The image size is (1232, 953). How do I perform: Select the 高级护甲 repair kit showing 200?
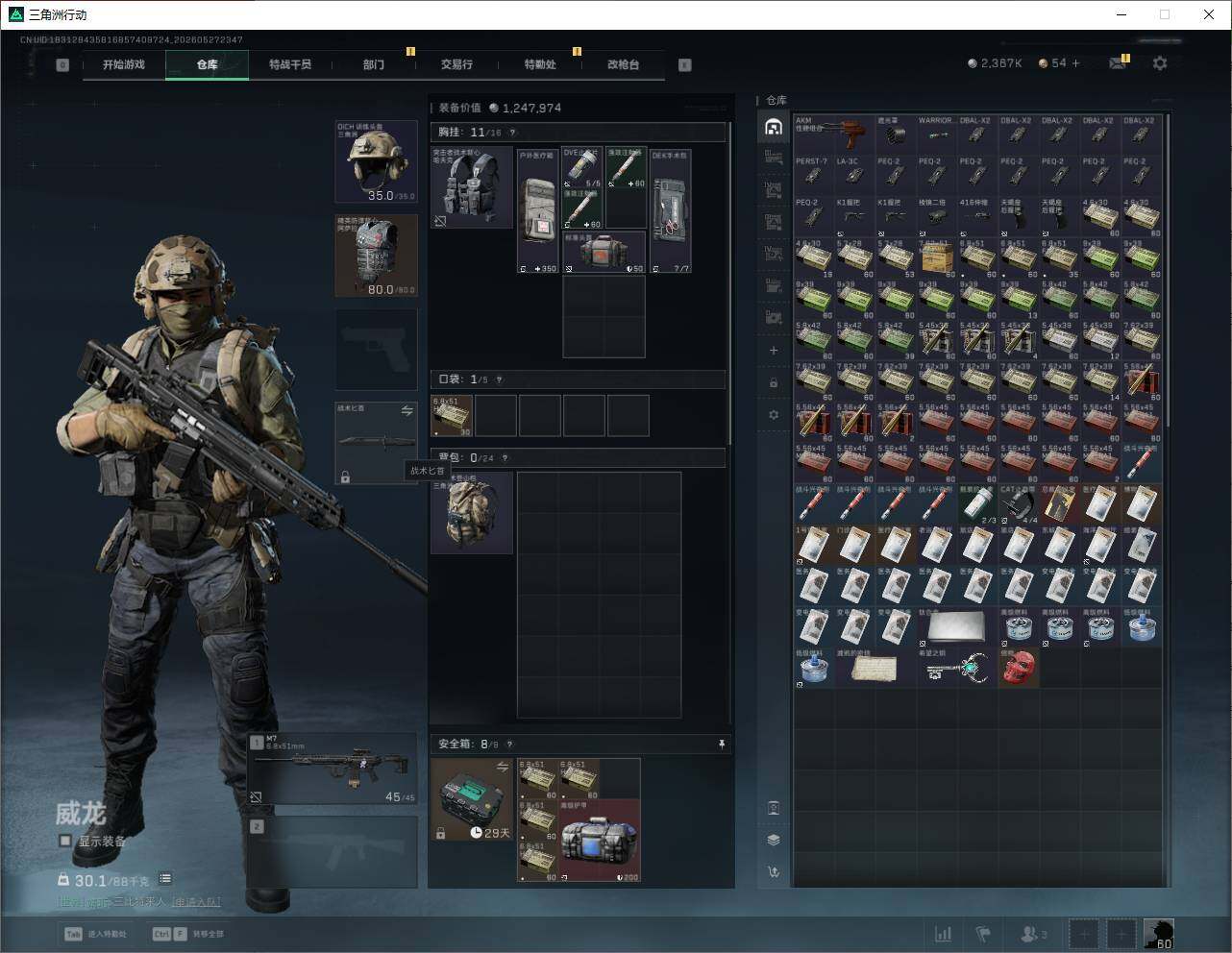click(600, 841)
